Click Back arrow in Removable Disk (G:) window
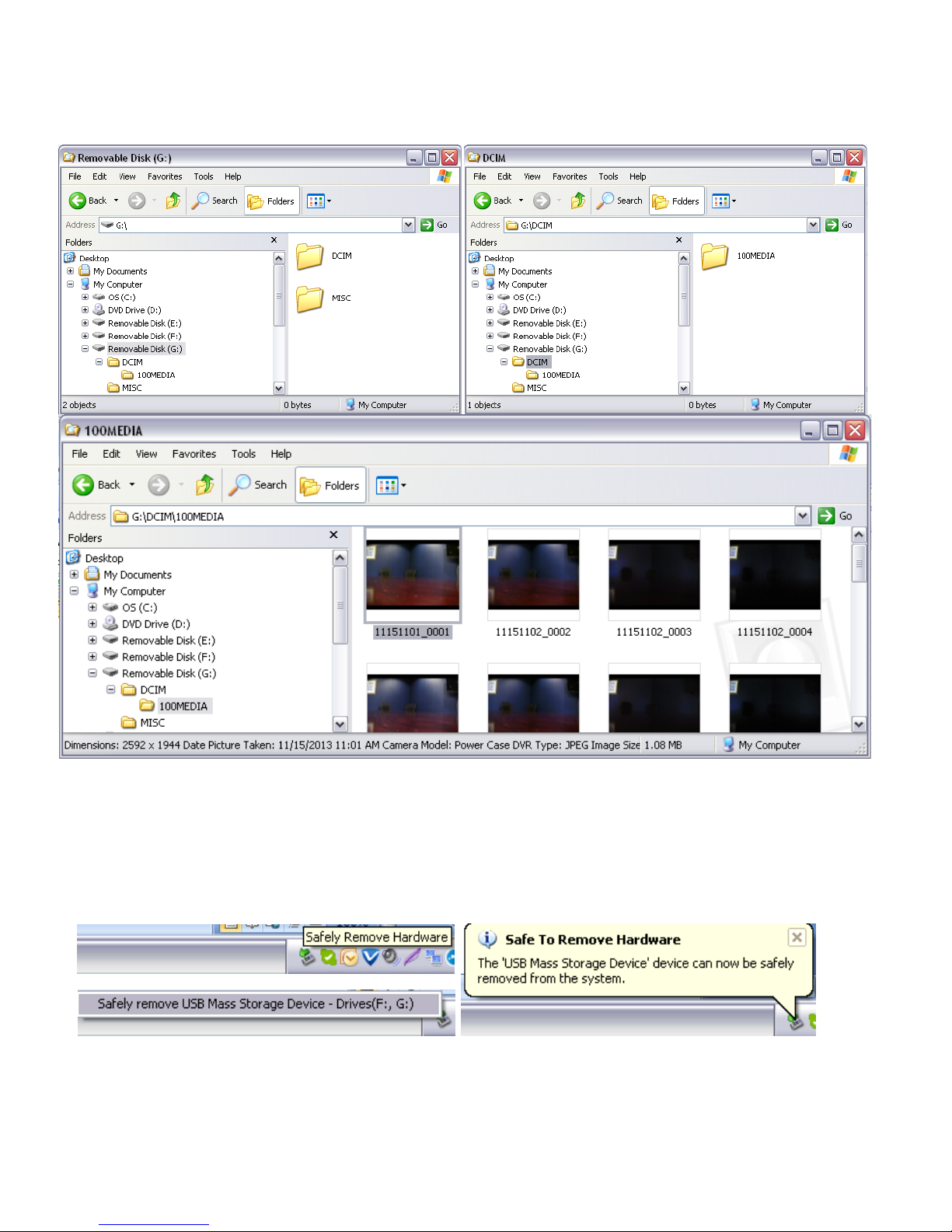 [x=77, y=201]
